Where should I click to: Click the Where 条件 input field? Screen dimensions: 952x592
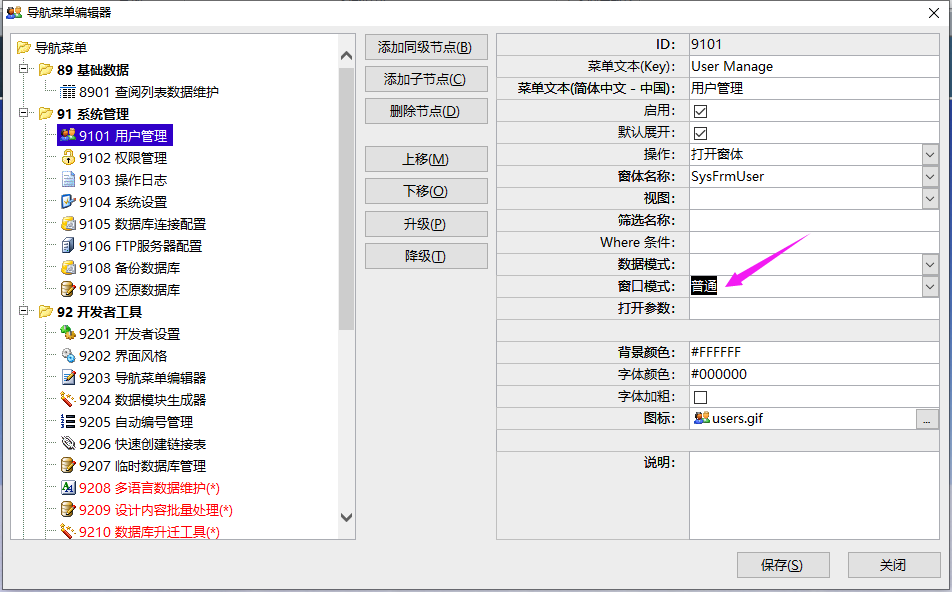point(814,242)
